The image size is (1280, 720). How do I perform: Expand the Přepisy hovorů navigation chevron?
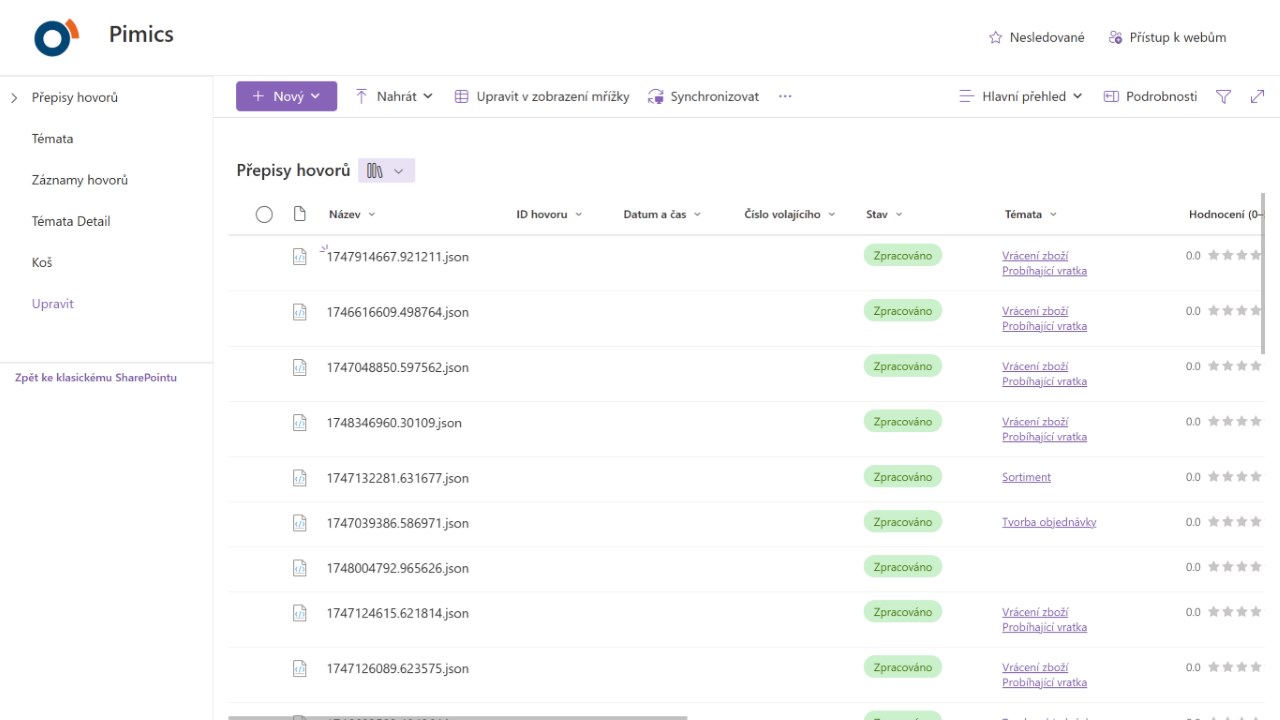(14, 98)
